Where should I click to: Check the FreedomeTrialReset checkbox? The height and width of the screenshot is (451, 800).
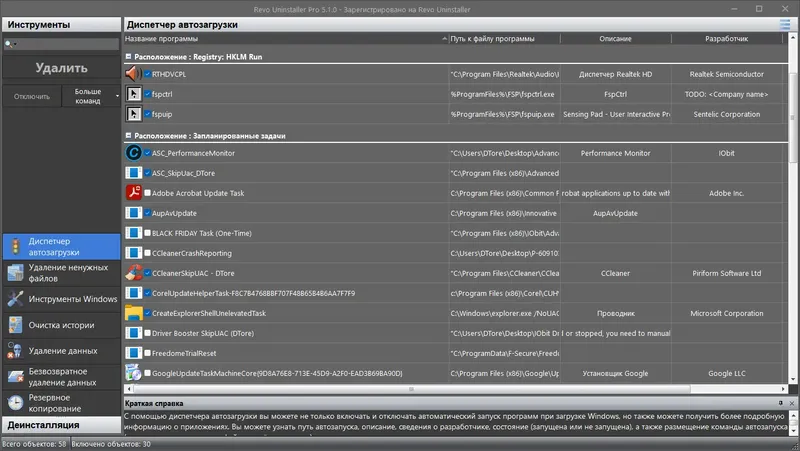147,353
